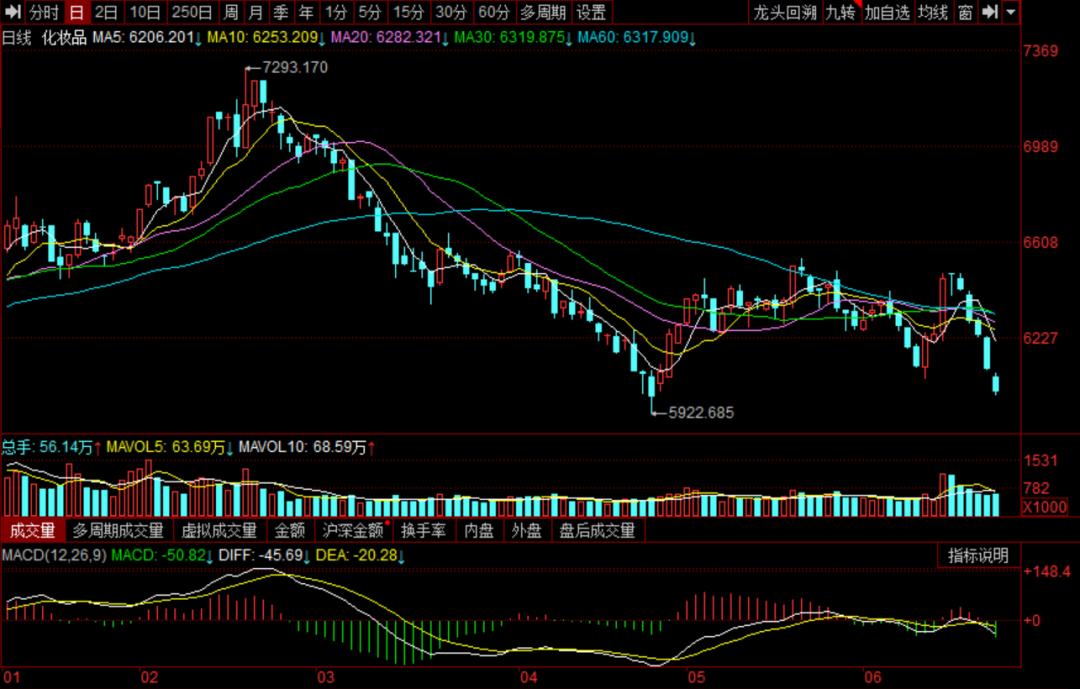Screen dimensions: 1080x689
Task: Select the 盘后成交量 tab
Action: point(597,531)
